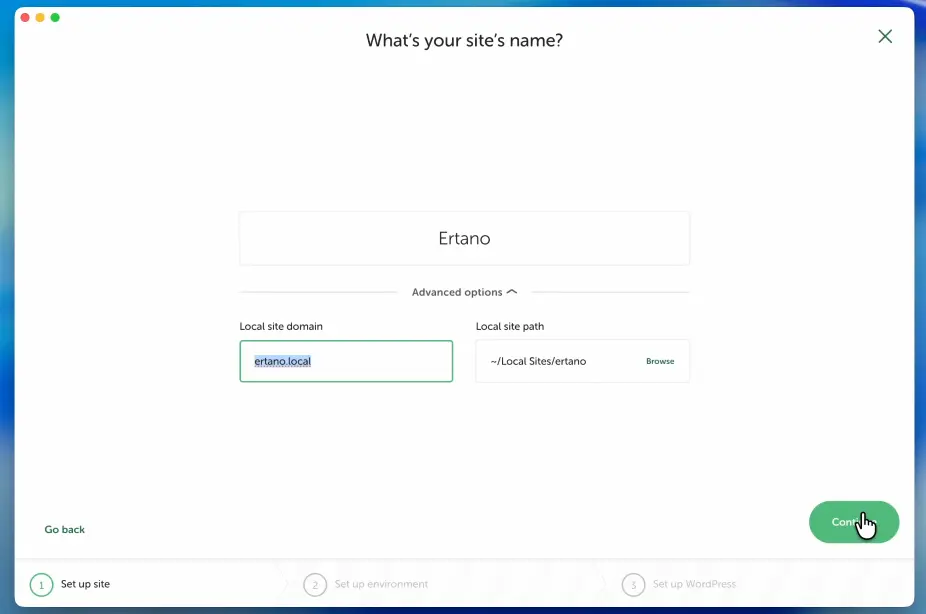The image size is (926, 614).
Task: Click the step 2 circle icon
Action: click(x=315, y=585)
